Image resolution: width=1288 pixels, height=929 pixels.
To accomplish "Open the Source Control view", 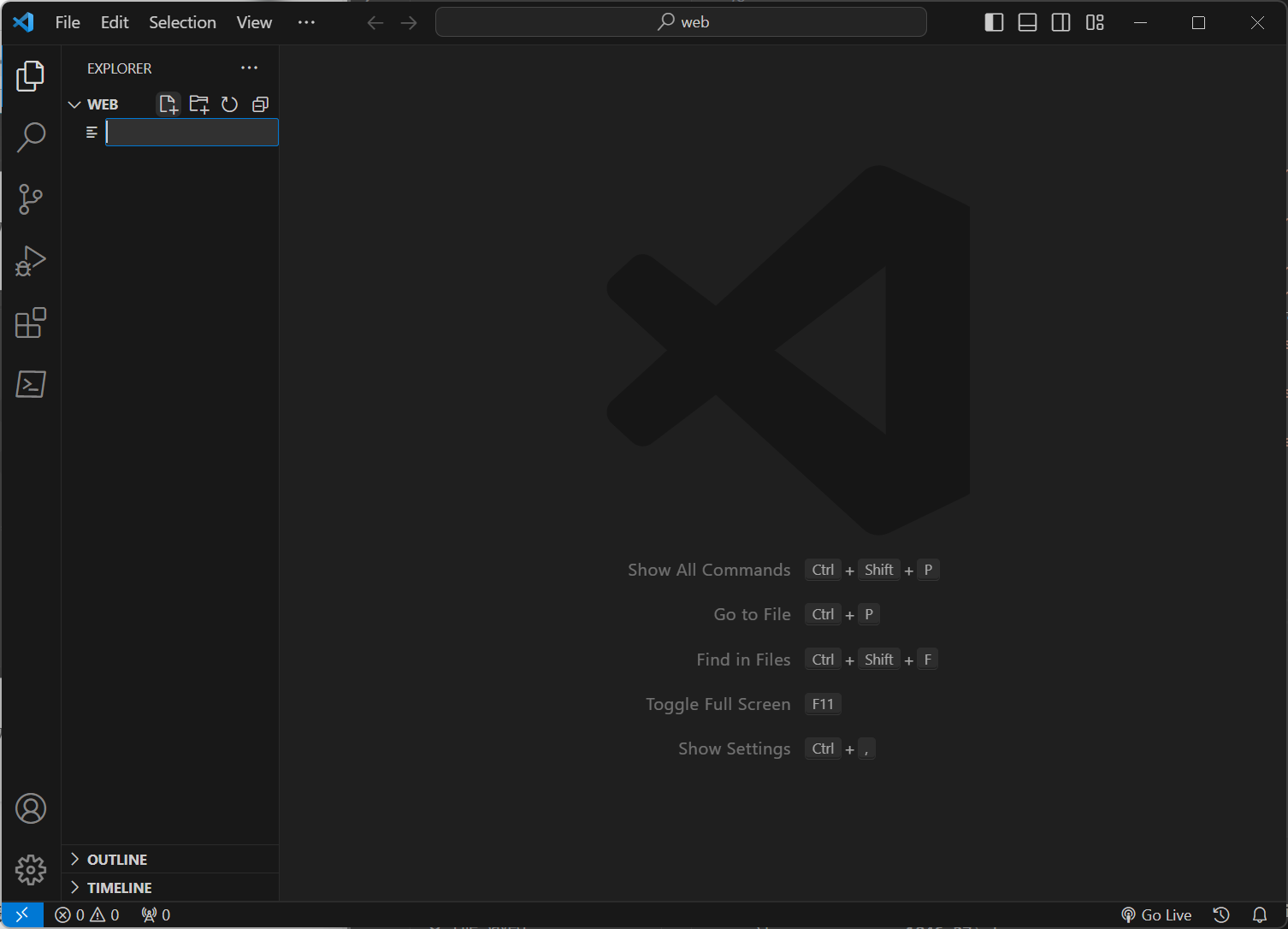I will [x=31, y=199].
